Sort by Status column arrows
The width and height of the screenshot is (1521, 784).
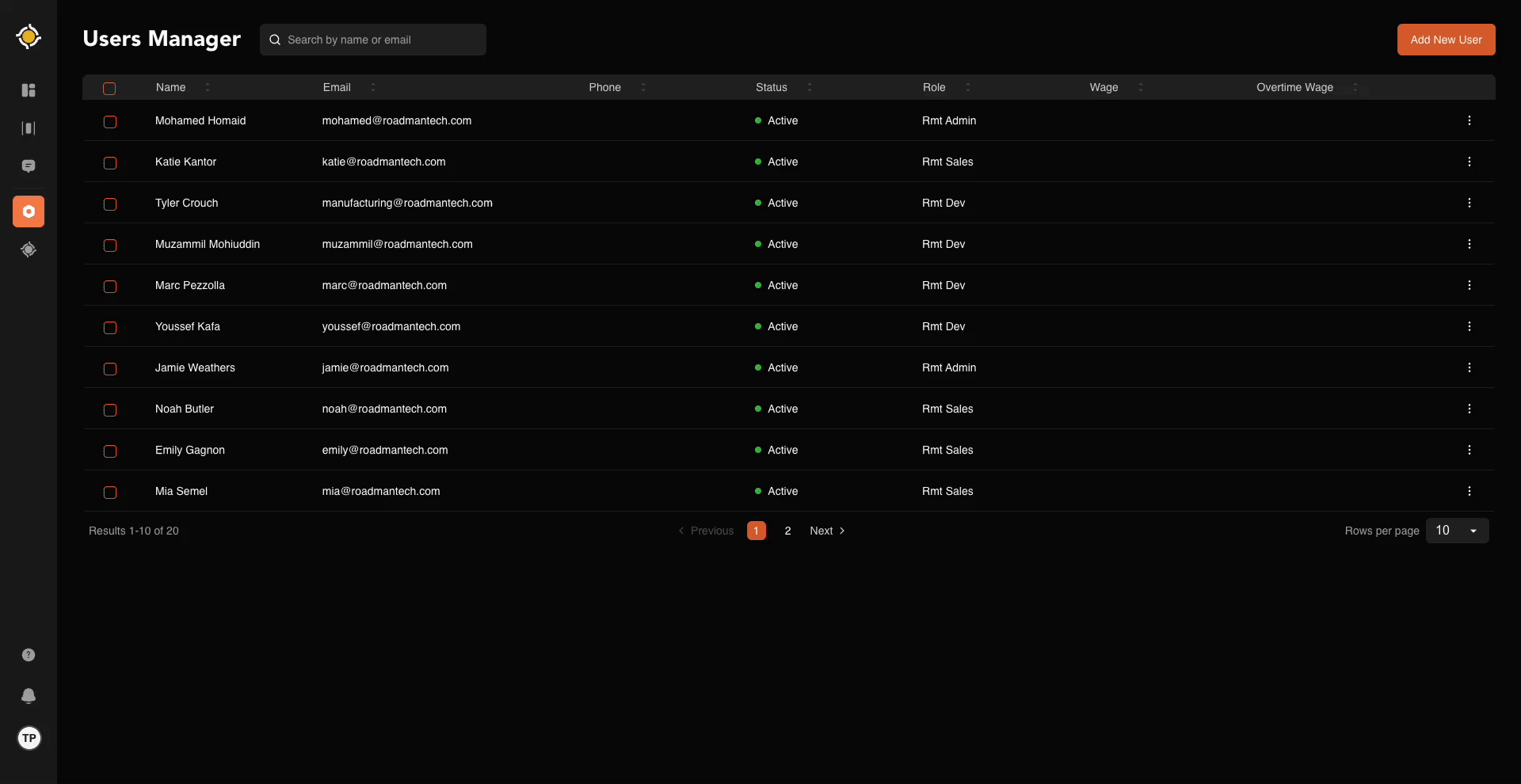point(809,87)
